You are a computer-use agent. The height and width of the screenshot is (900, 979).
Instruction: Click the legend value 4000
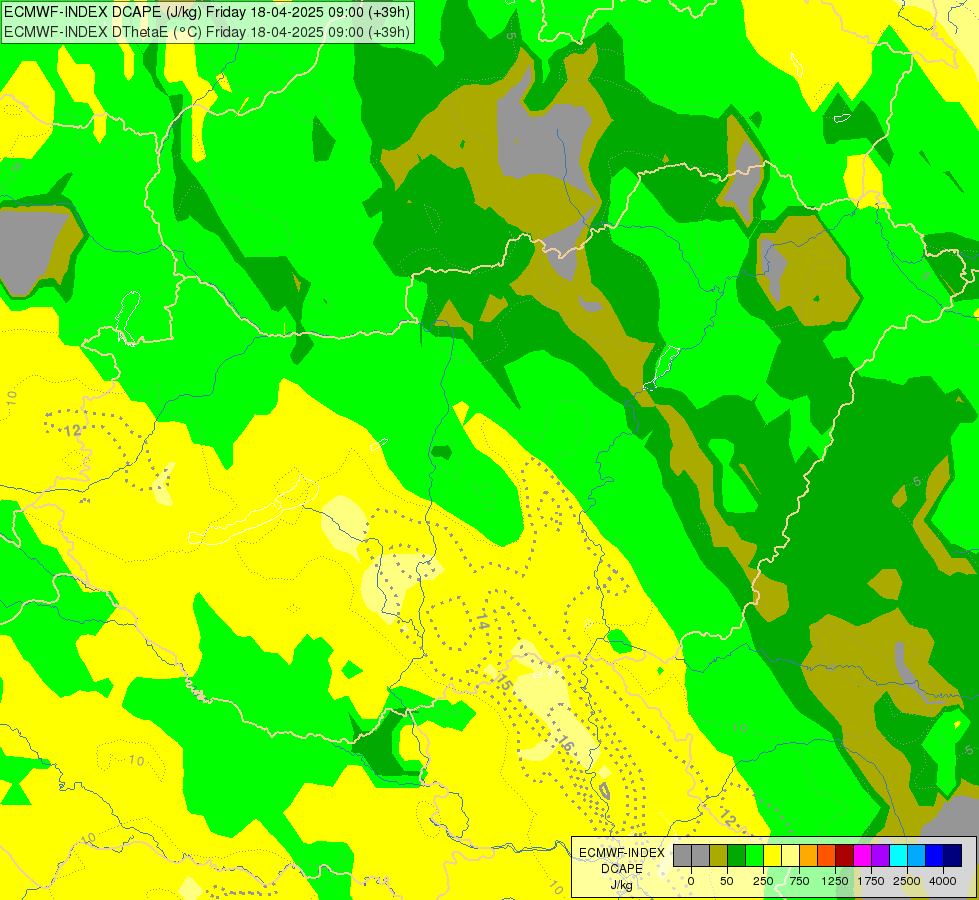[943, 881]
